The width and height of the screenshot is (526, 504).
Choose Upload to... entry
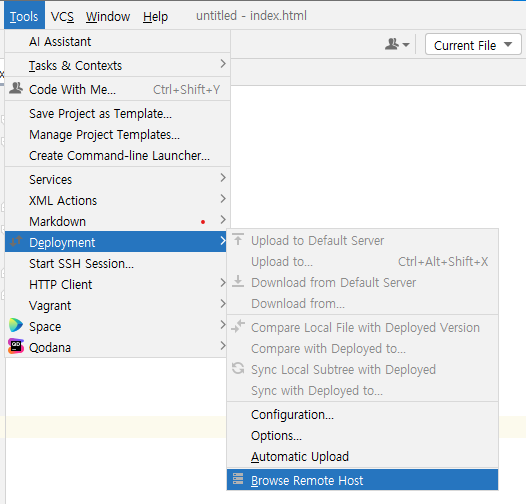coord(362,261)
